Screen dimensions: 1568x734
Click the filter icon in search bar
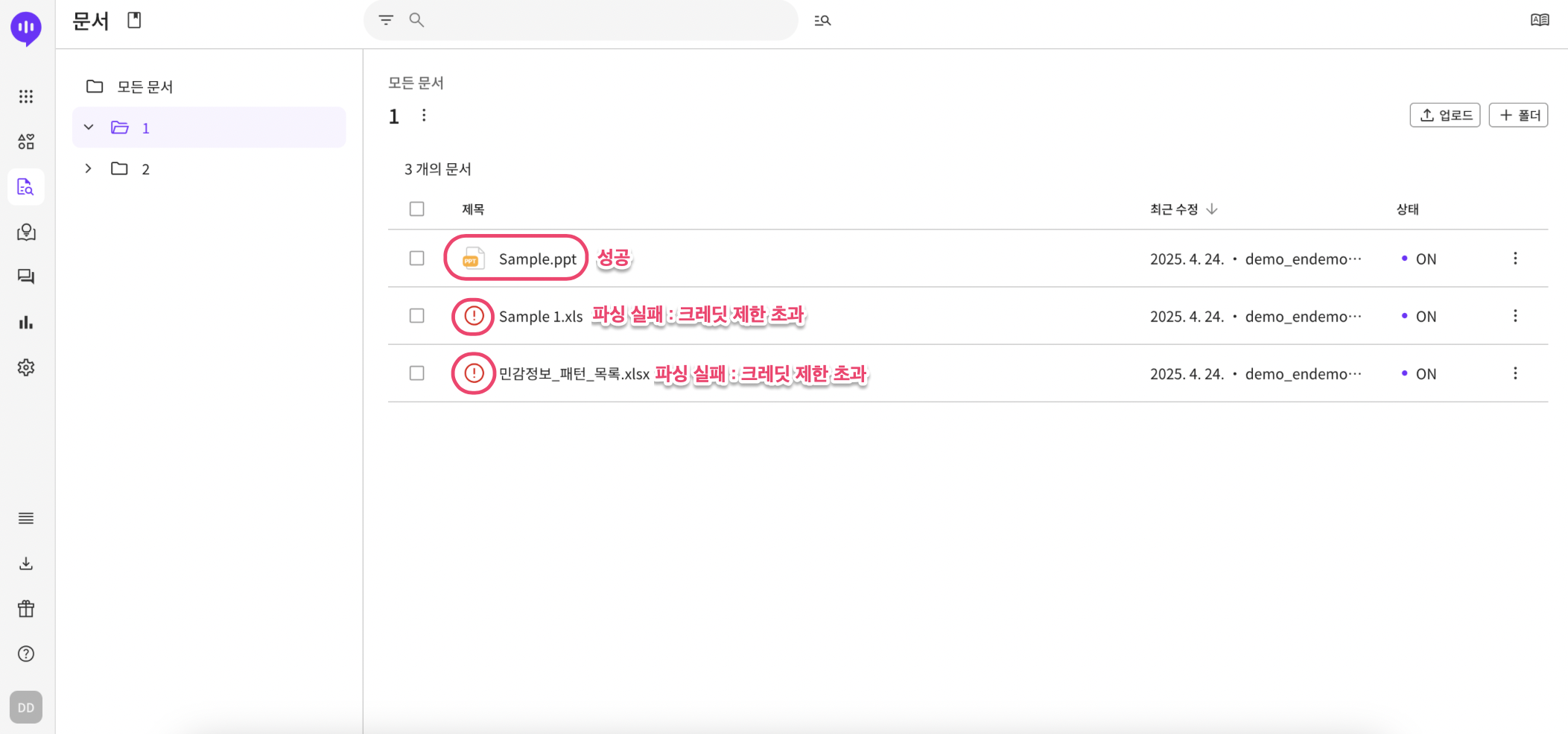tap(386, 20)
